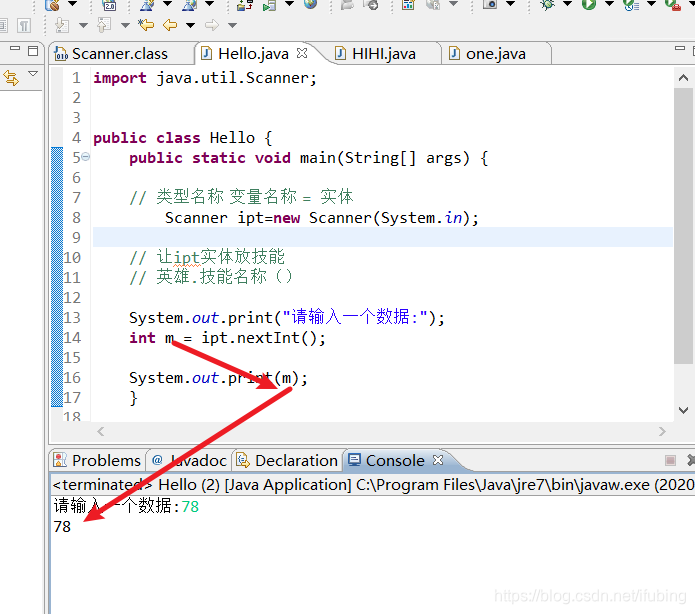Open the back navigation history dropdown
The image size is (695, 614).
click(190, 25)
